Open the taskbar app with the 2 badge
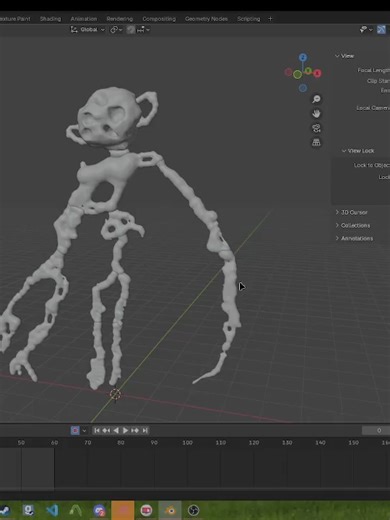Viewport: 390px width, 520px height. click(x=99, y=510)
